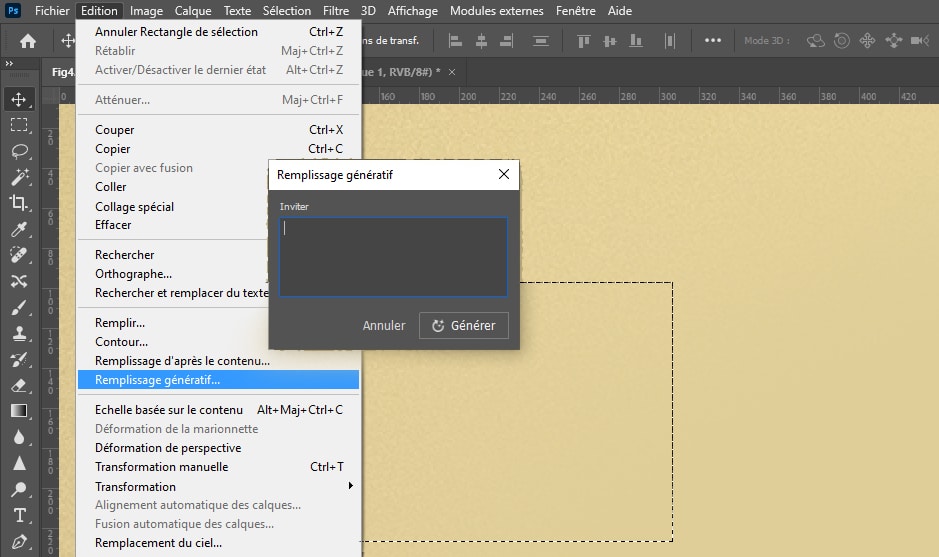Image resolution: width=939 pixels, height=557 pixels.
Task: Choose Remplissage génératif... menu entry
Action: [219, 380]
